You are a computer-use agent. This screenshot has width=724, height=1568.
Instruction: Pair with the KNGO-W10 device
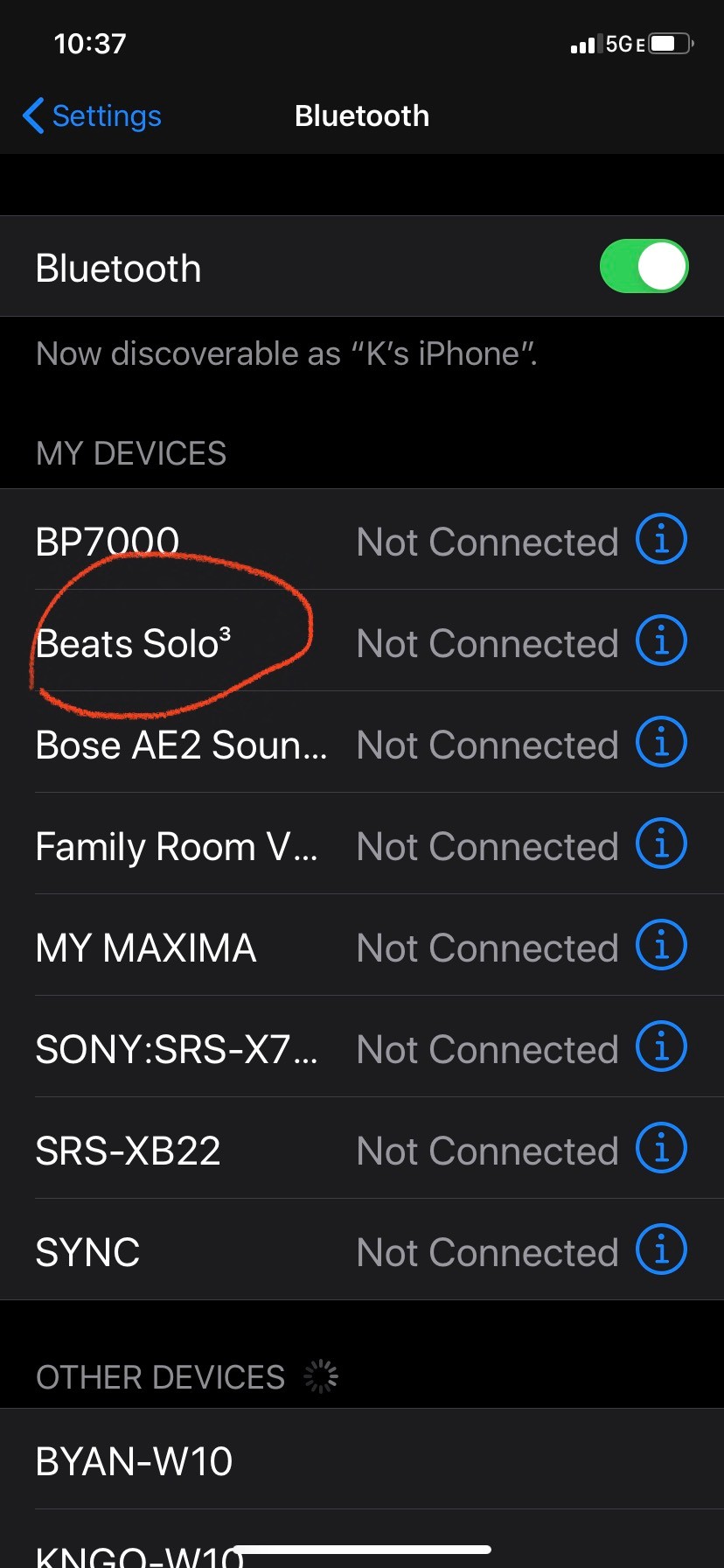pos(131,1553)
